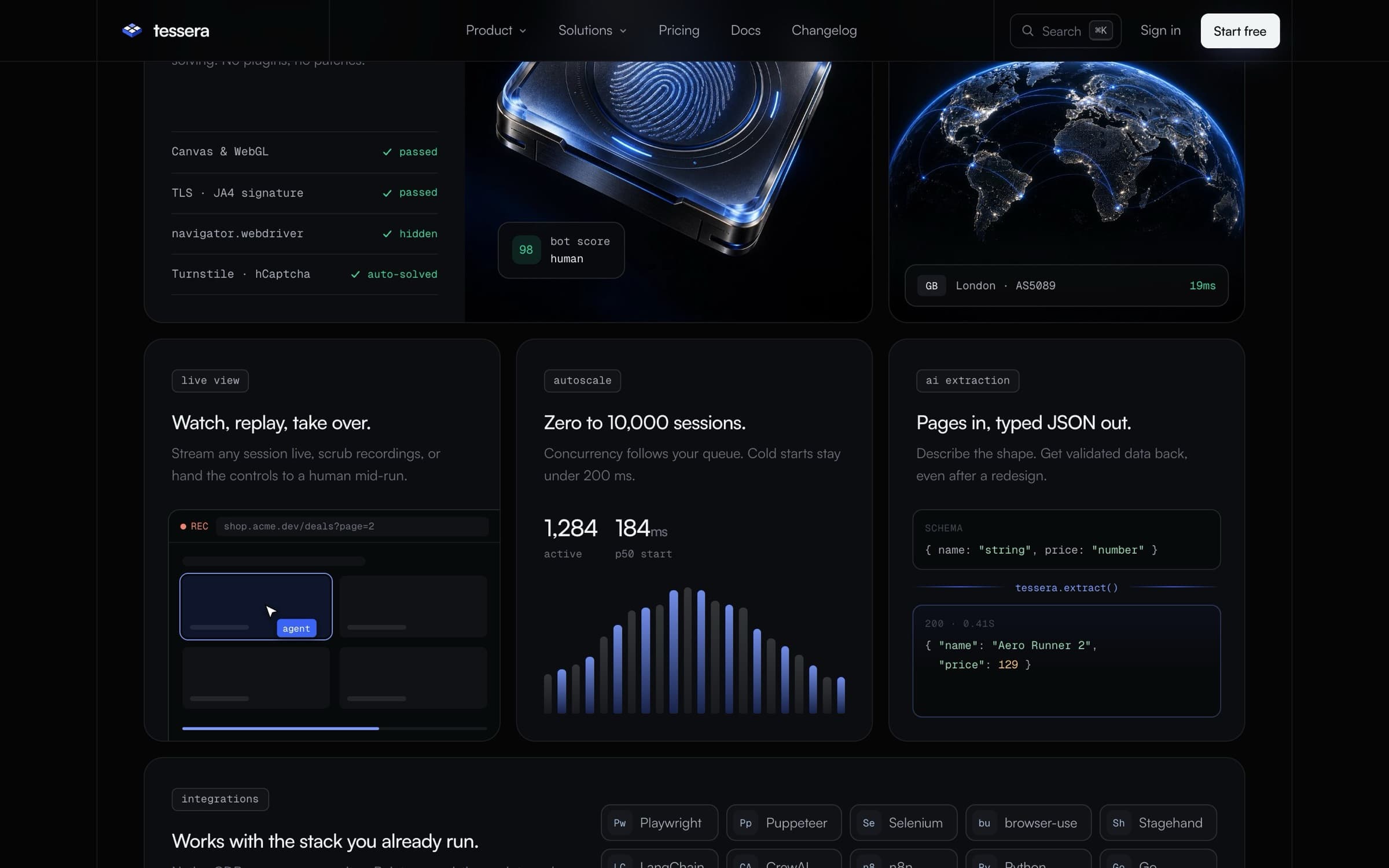The image size is (1389, 868).
Task: Click the bu browser-use badge icon
Action: click(x=984, y=823)
